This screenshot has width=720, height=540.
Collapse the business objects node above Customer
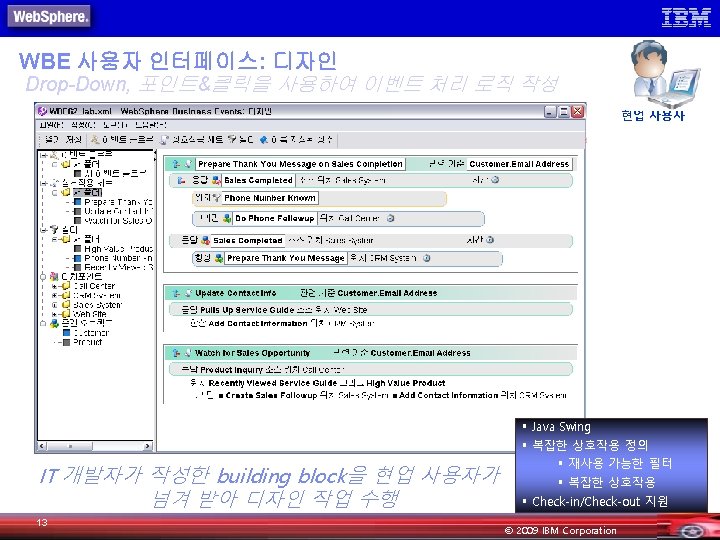(x=44, y=323)
